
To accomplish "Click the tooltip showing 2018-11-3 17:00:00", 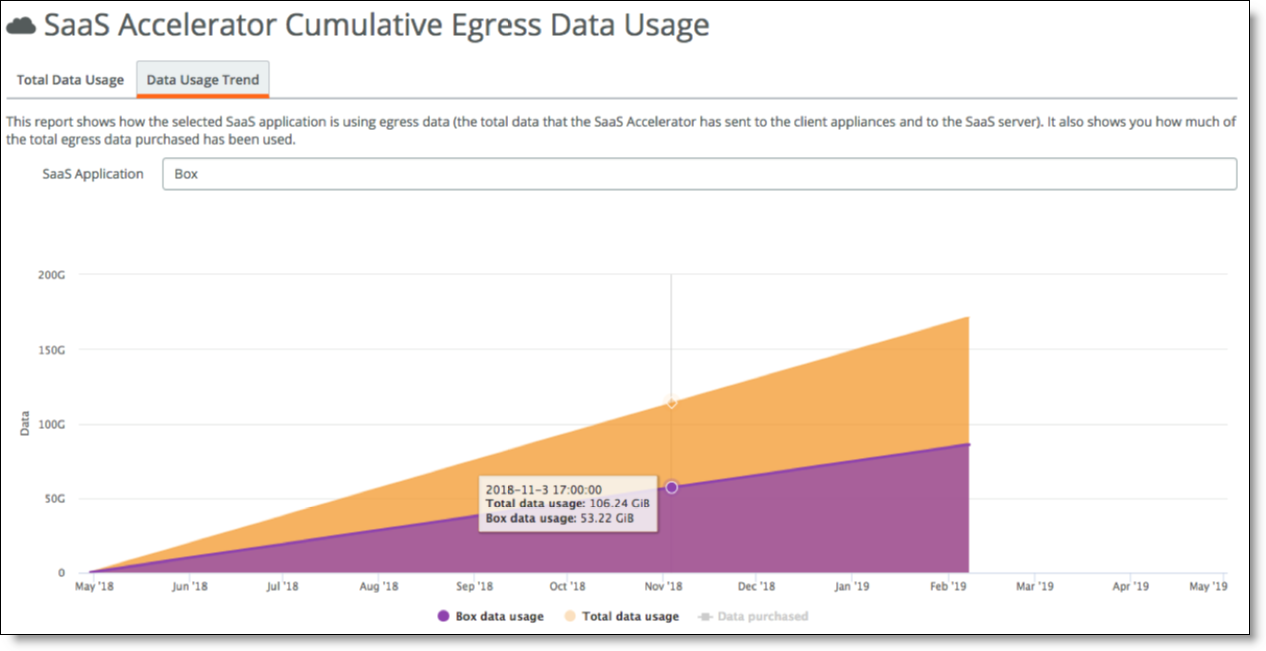I will [568, 504].
